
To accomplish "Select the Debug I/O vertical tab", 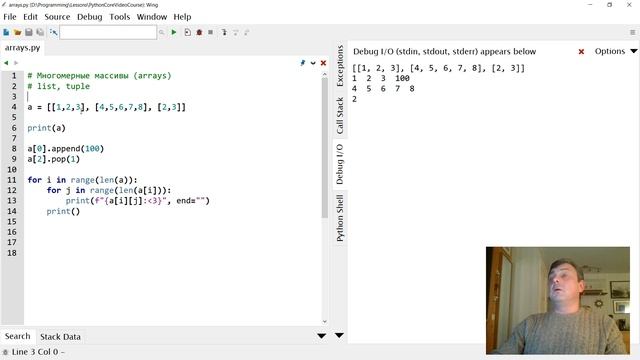I will pos(340,164).
